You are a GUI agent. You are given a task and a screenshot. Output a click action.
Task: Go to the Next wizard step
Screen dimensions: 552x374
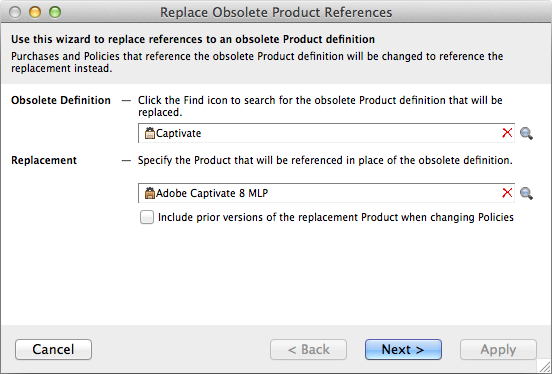point(403,349)
